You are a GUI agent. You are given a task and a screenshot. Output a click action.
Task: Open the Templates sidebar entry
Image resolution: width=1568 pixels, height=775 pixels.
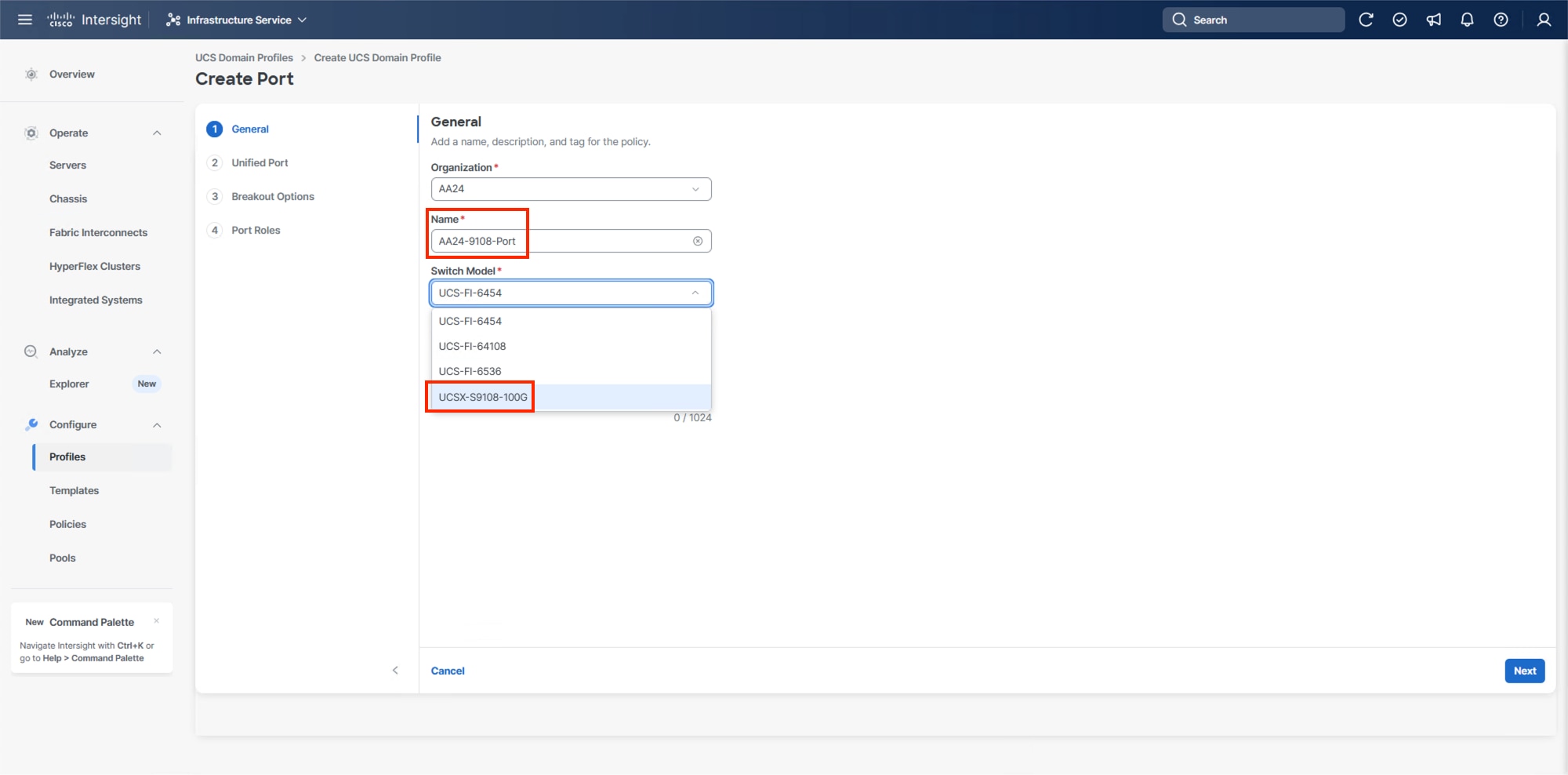click(x=74, y=490)
